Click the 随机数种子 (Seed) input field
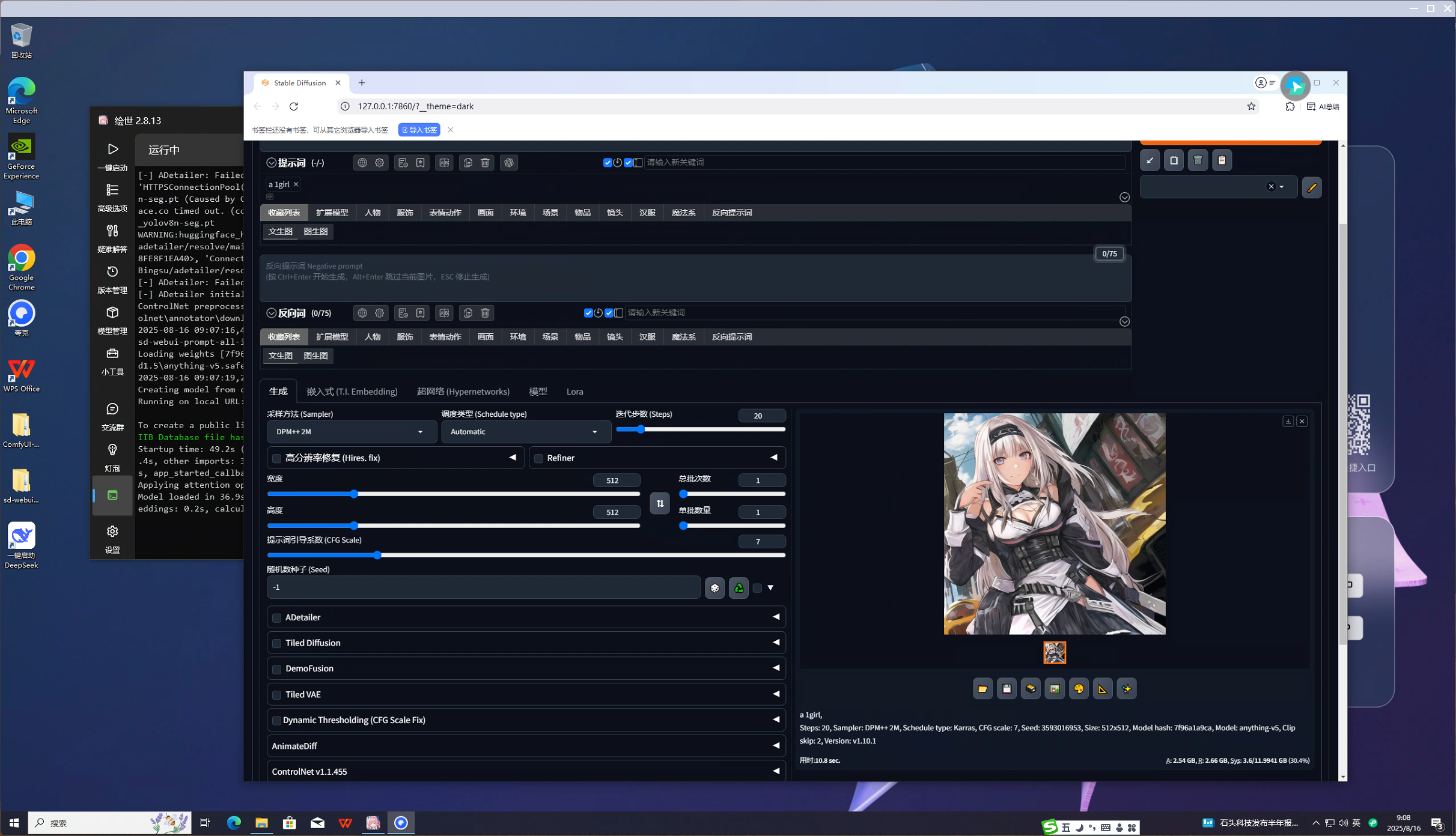The height and width of the screenshot is (836, 1456). (484, 588)
